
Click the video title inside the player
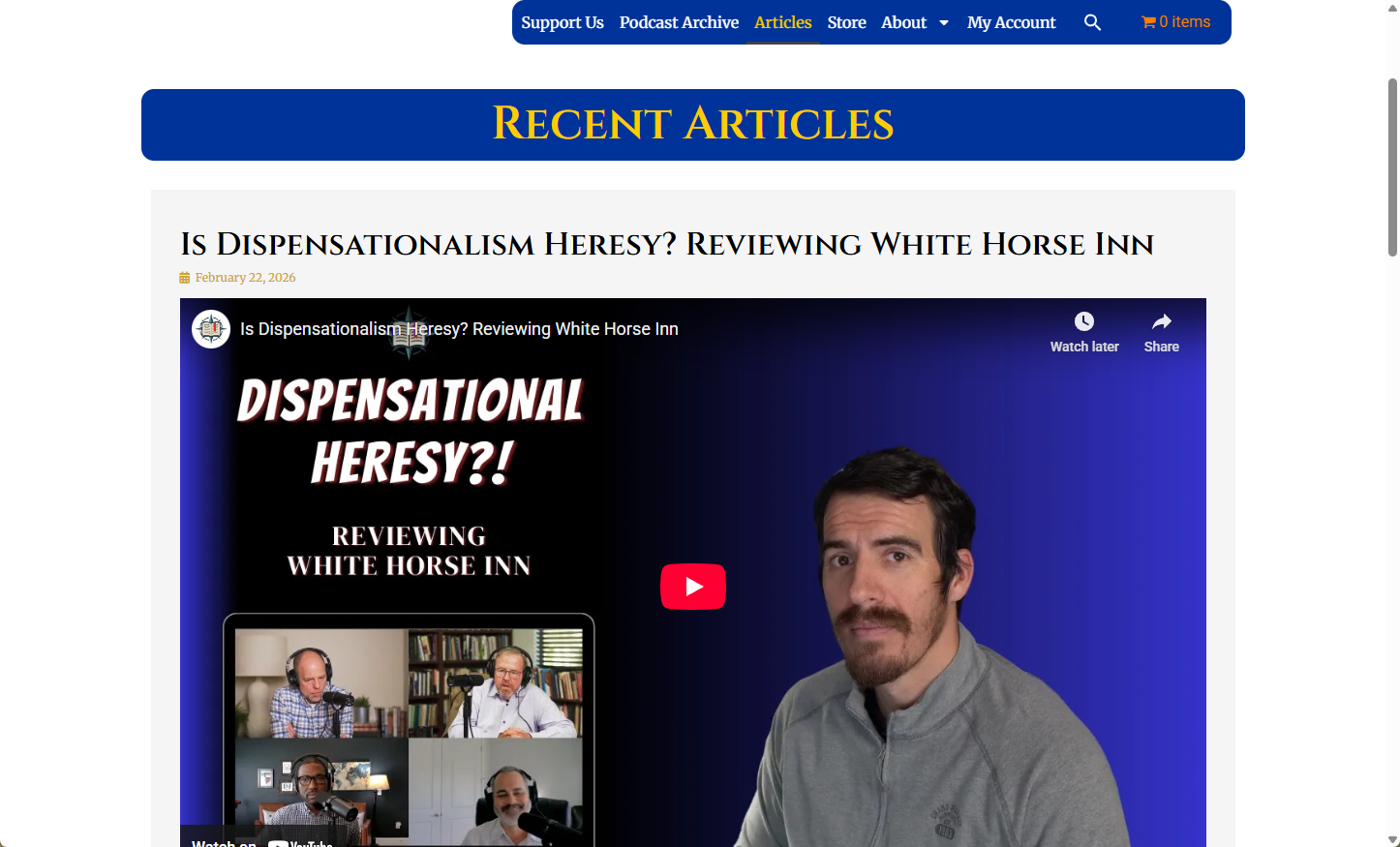[x=459, y=329]
